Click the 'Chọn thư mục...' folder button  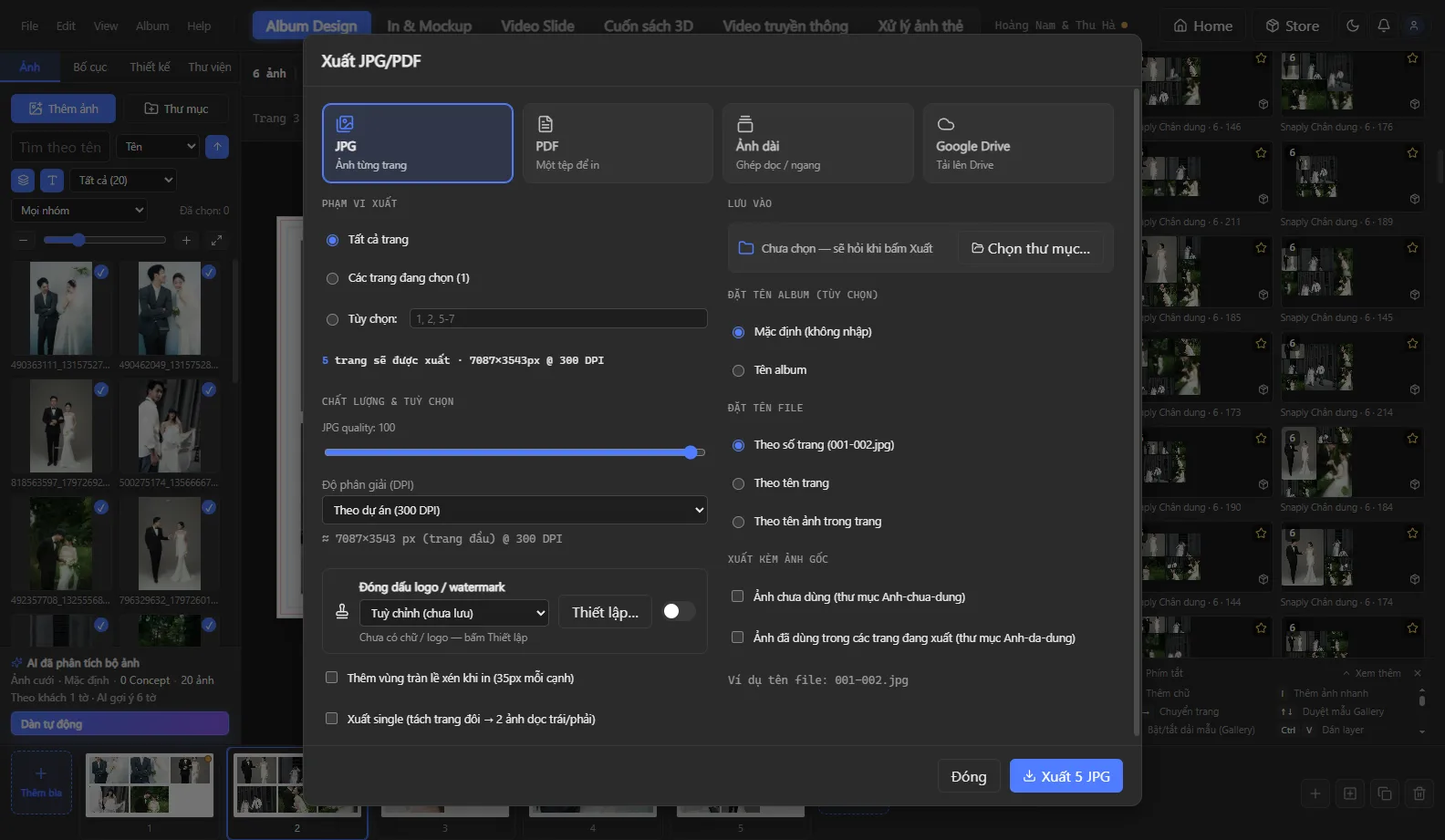coord(1031,248)
